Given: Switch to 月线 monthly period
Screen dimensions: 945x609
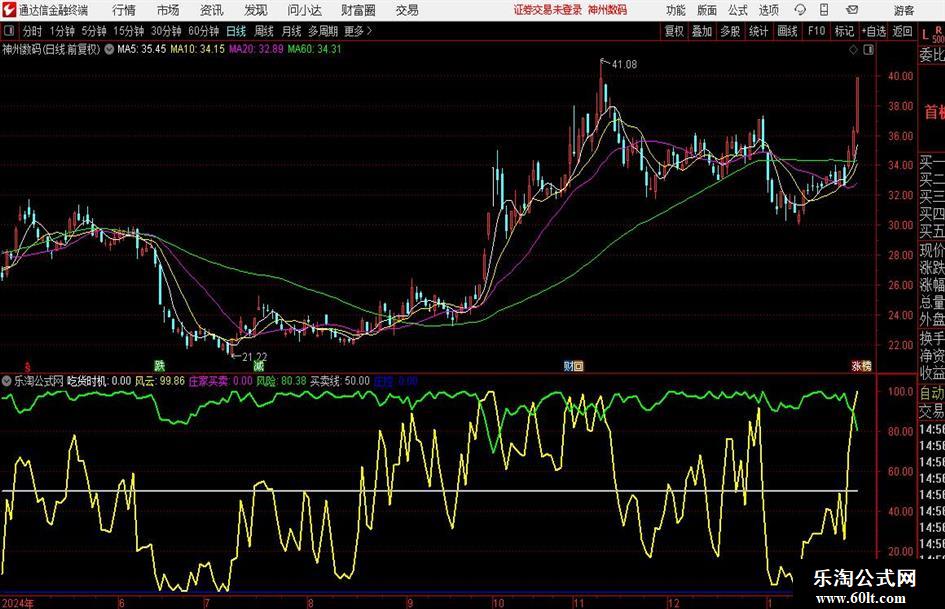Looking at the screenshot, I should (x=292, y=31).
